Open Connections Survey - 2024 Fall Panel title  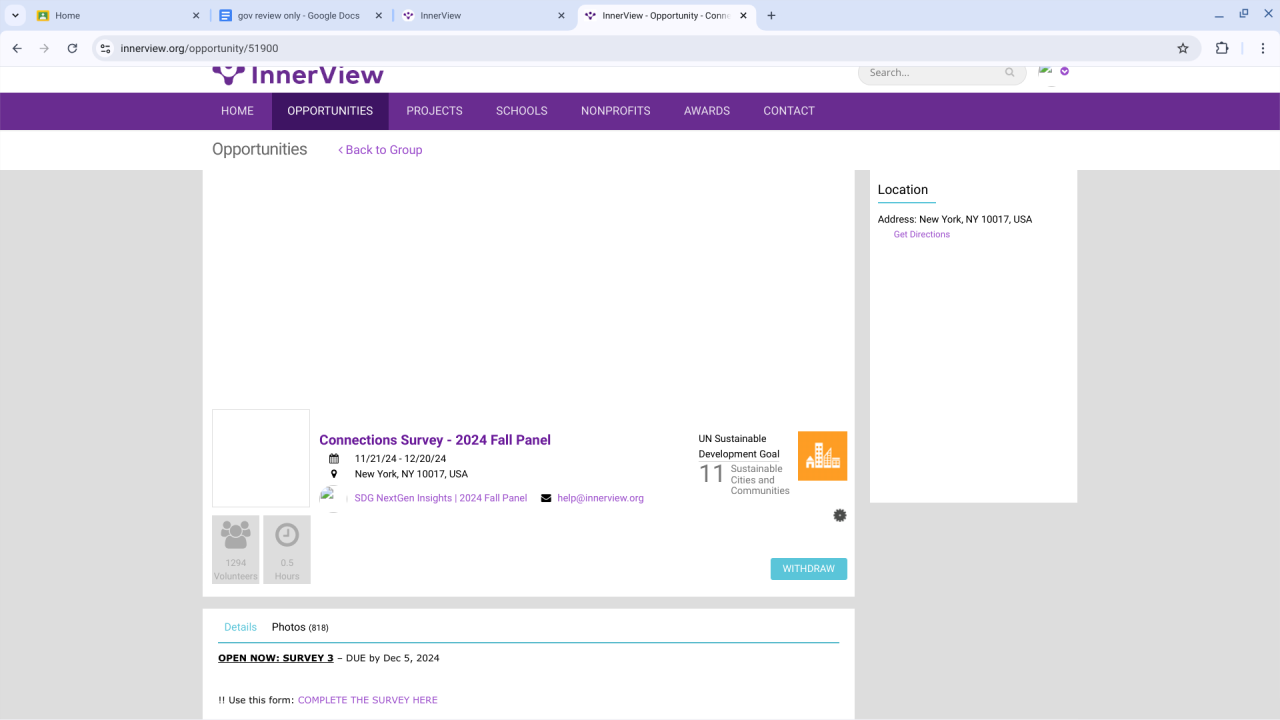tap(435, 440)
